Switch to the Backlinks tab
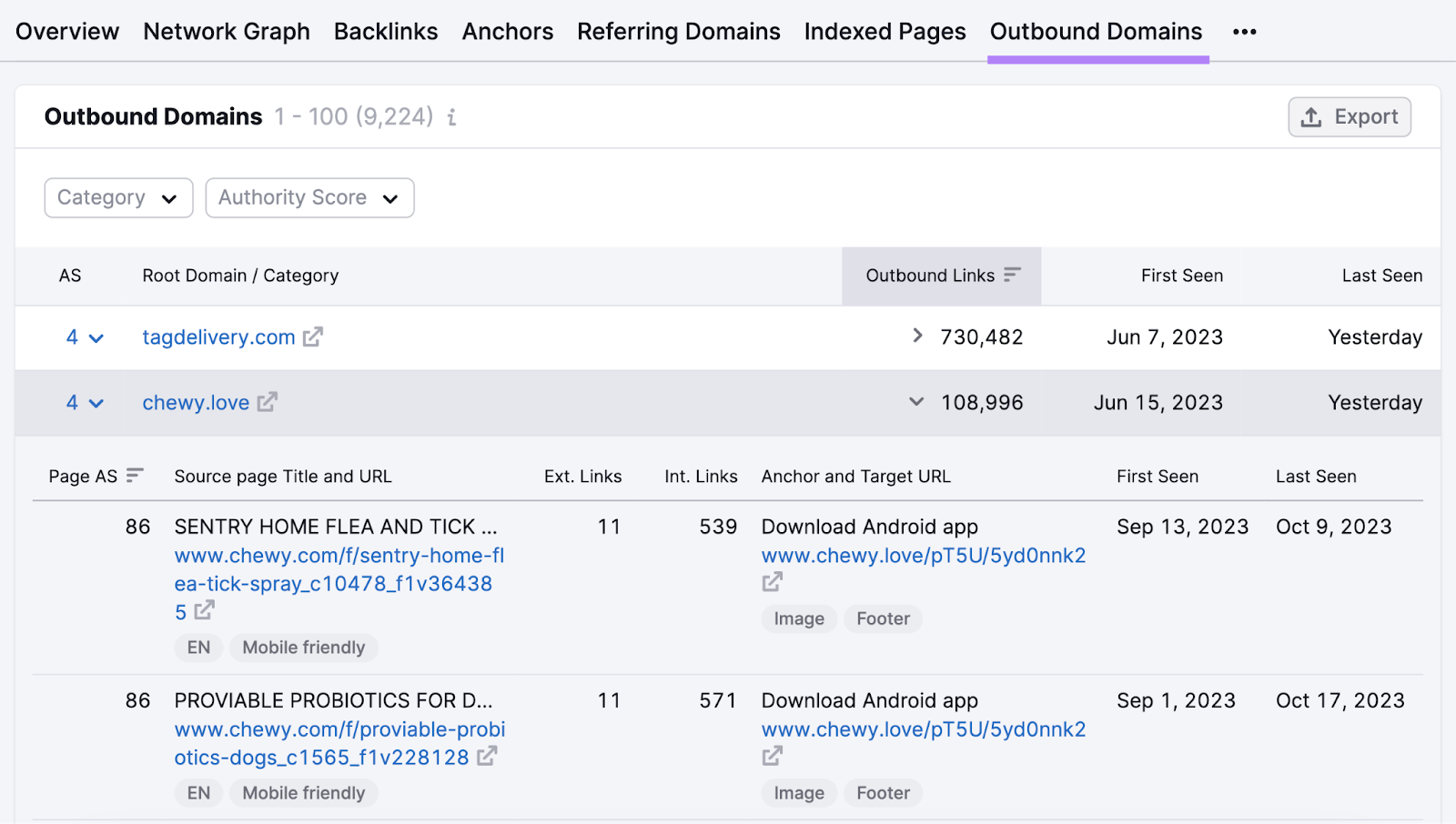Screen dimensions: 1456x824 coord(386,30)
